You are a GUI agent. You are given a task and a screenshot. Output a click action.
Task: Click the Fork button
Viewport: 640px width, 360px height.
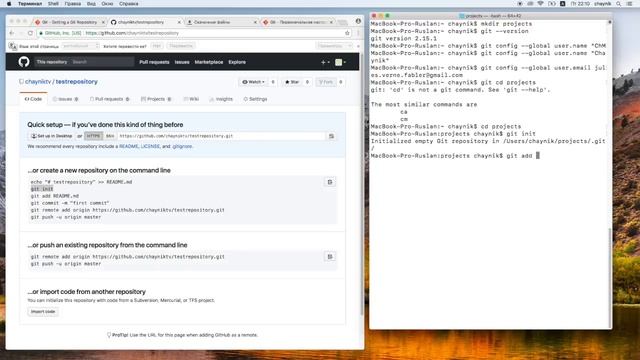pyautogui.click(x=326, y=82)
